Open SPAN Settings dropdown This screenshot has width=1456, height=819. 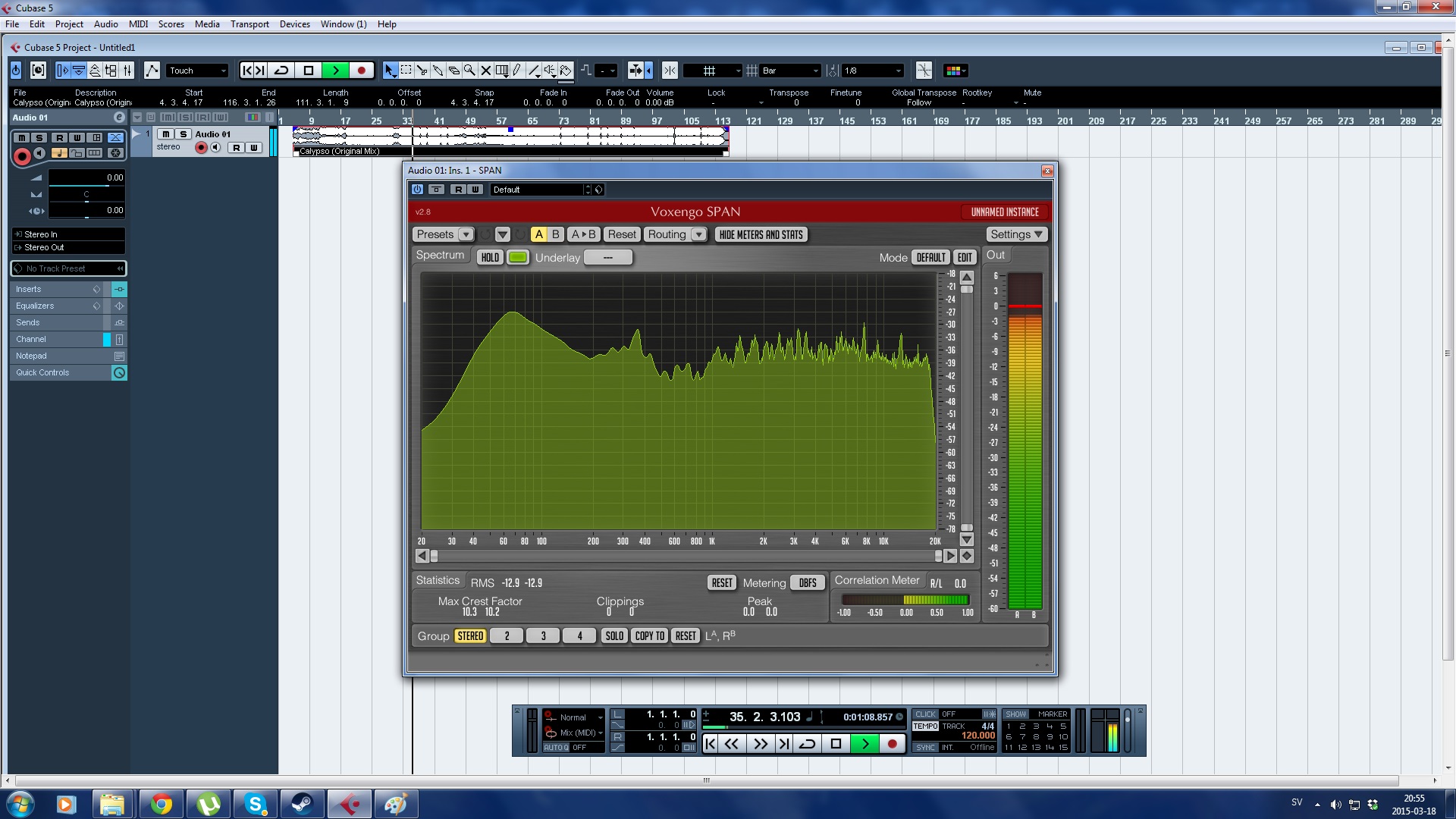pyautogui.click(x=1016, y=234)
